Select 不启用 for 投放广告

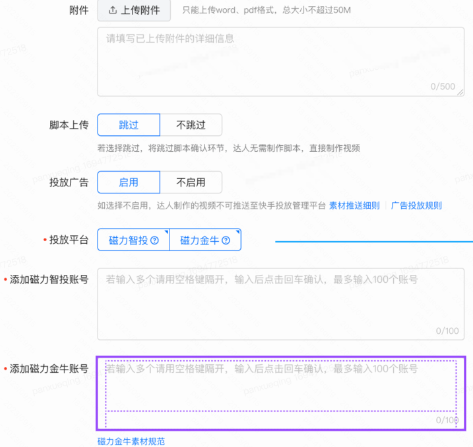191,182
